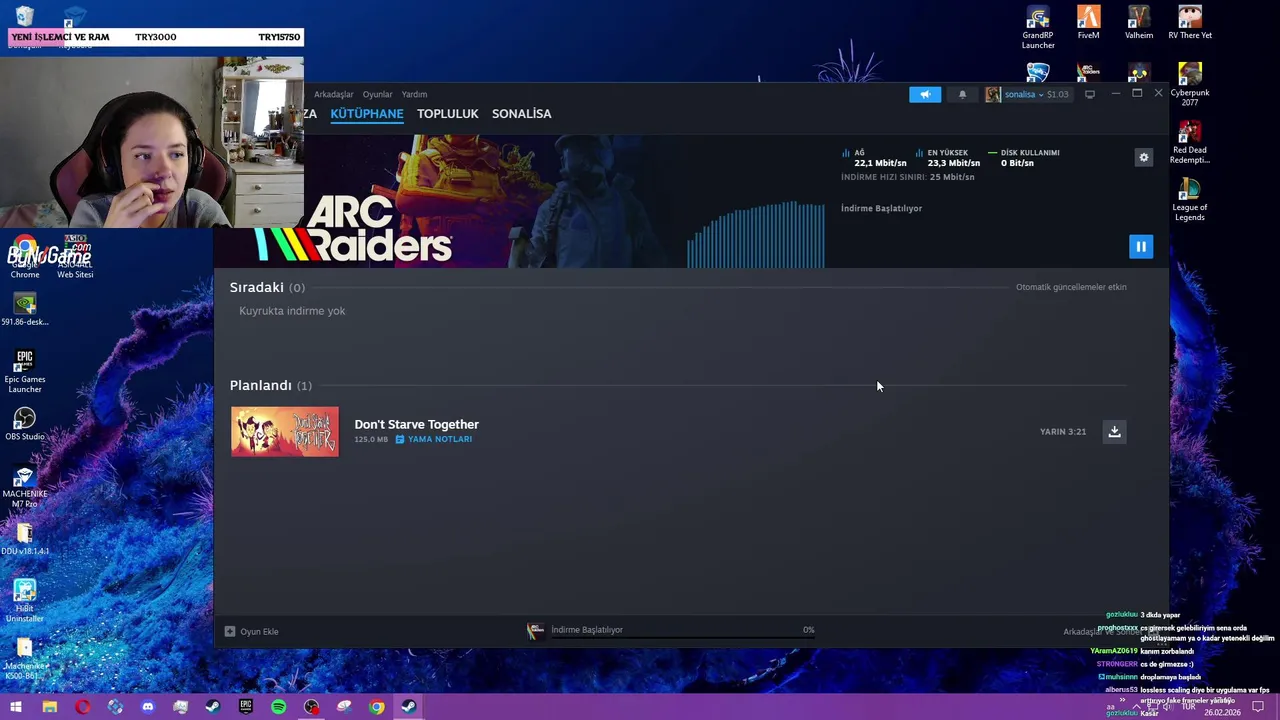Open Steam notifications bell
The image size is (1280, 720).
[x=962, y=94]
